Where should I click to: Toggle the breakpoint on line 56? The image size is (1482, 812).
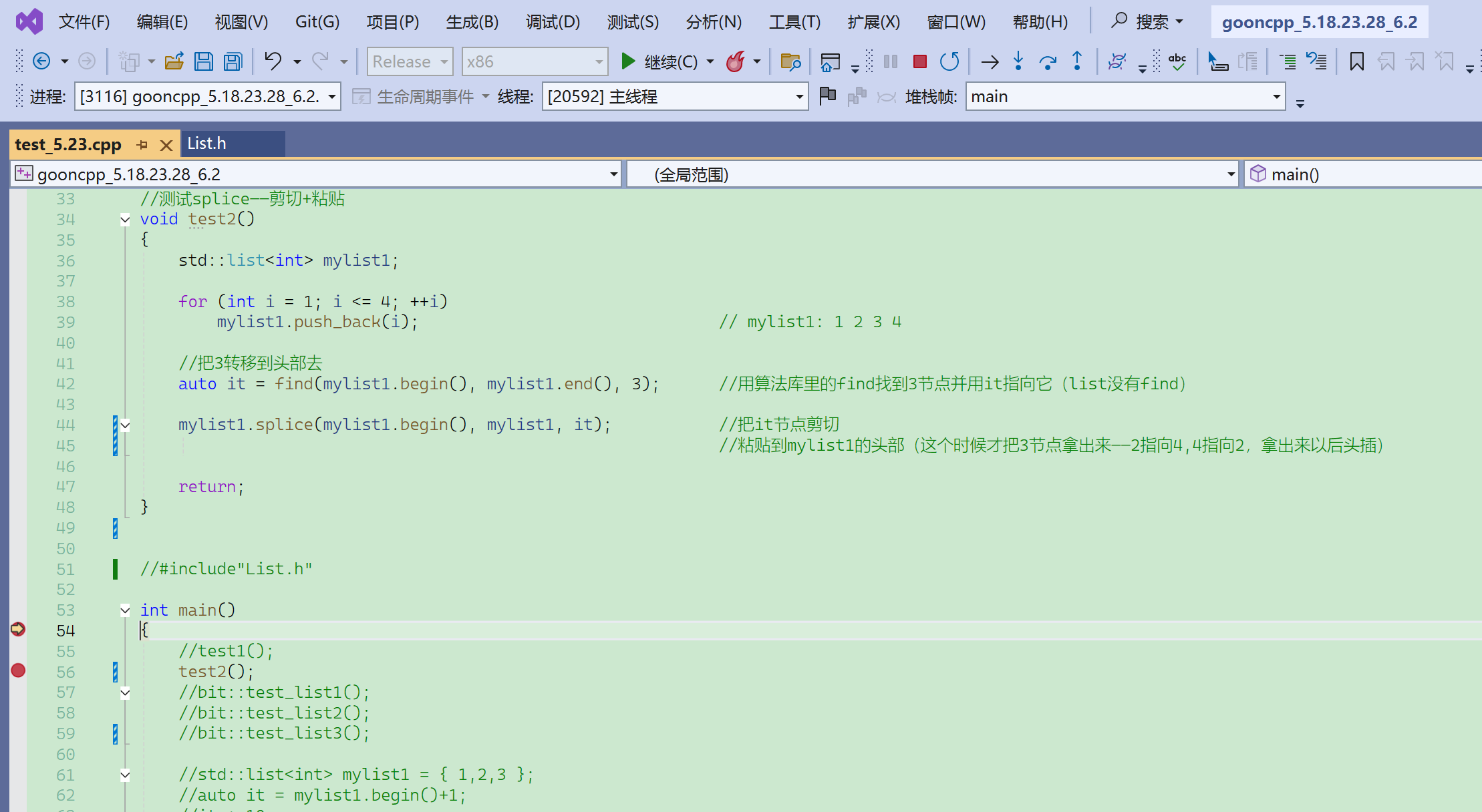18,670
